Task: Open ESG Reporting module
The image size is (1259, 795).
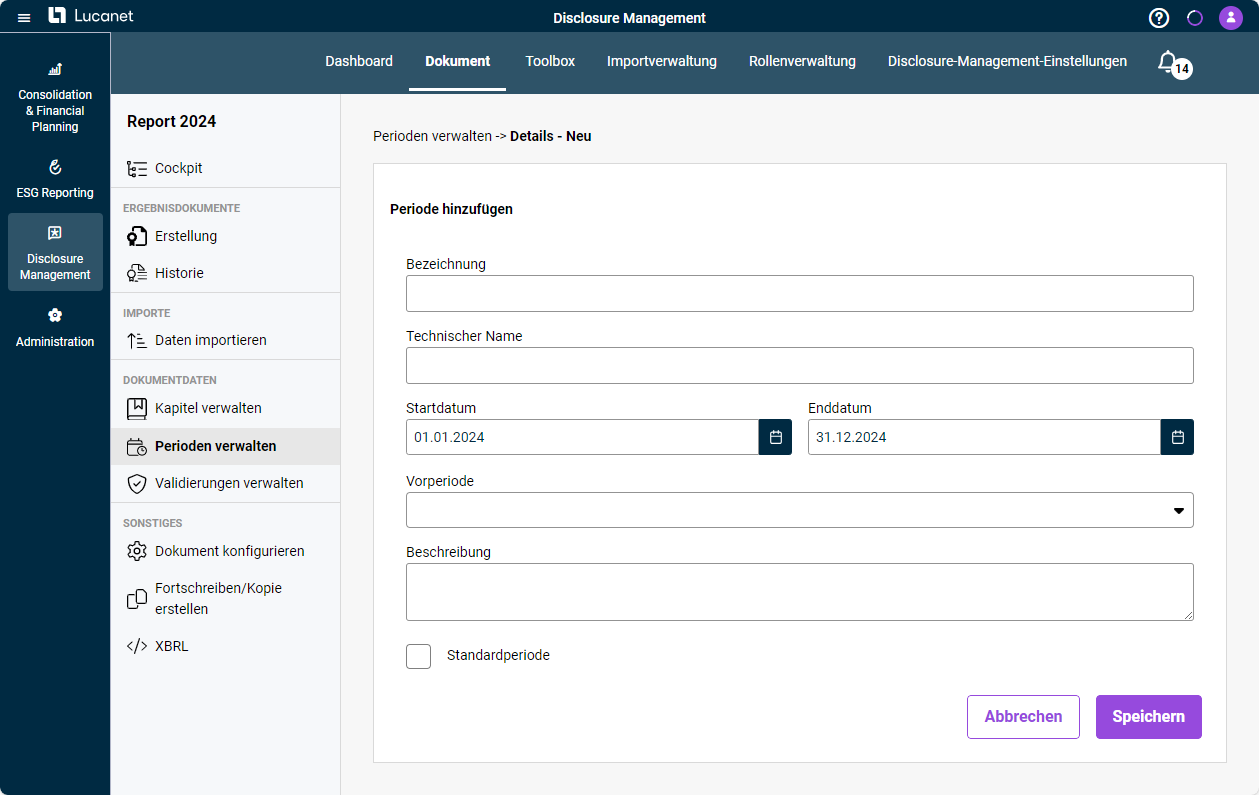Action: click(55, 179)
